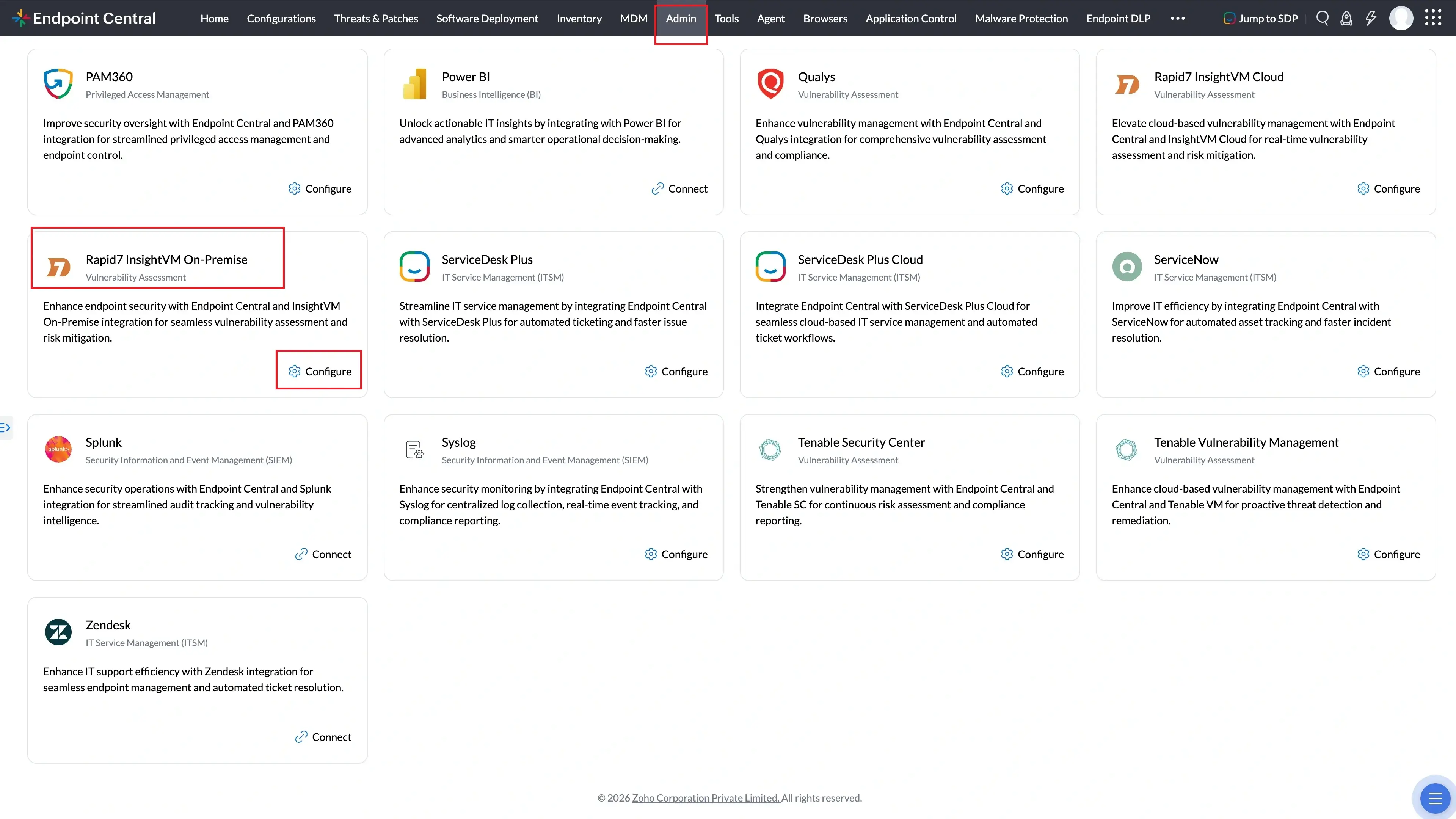Click the Tenable Security Center logo
The image size is (1456, 819).
(x=770, y=449)
